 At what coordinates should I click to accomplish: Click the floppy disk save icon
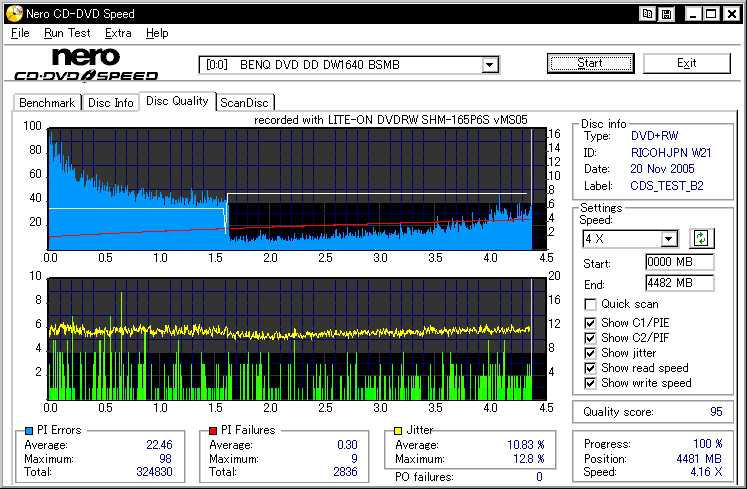666,14
